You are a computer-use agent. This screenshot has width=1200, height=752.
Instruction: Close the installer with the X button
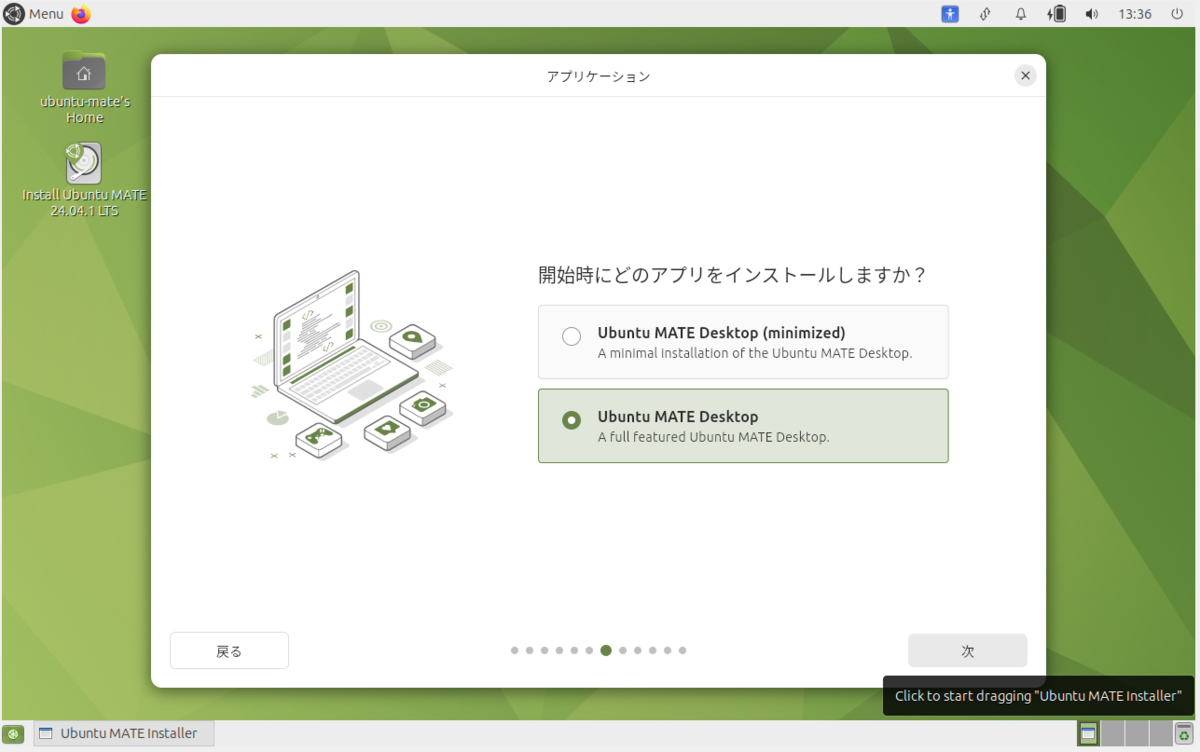click(x=1025, y=76)
